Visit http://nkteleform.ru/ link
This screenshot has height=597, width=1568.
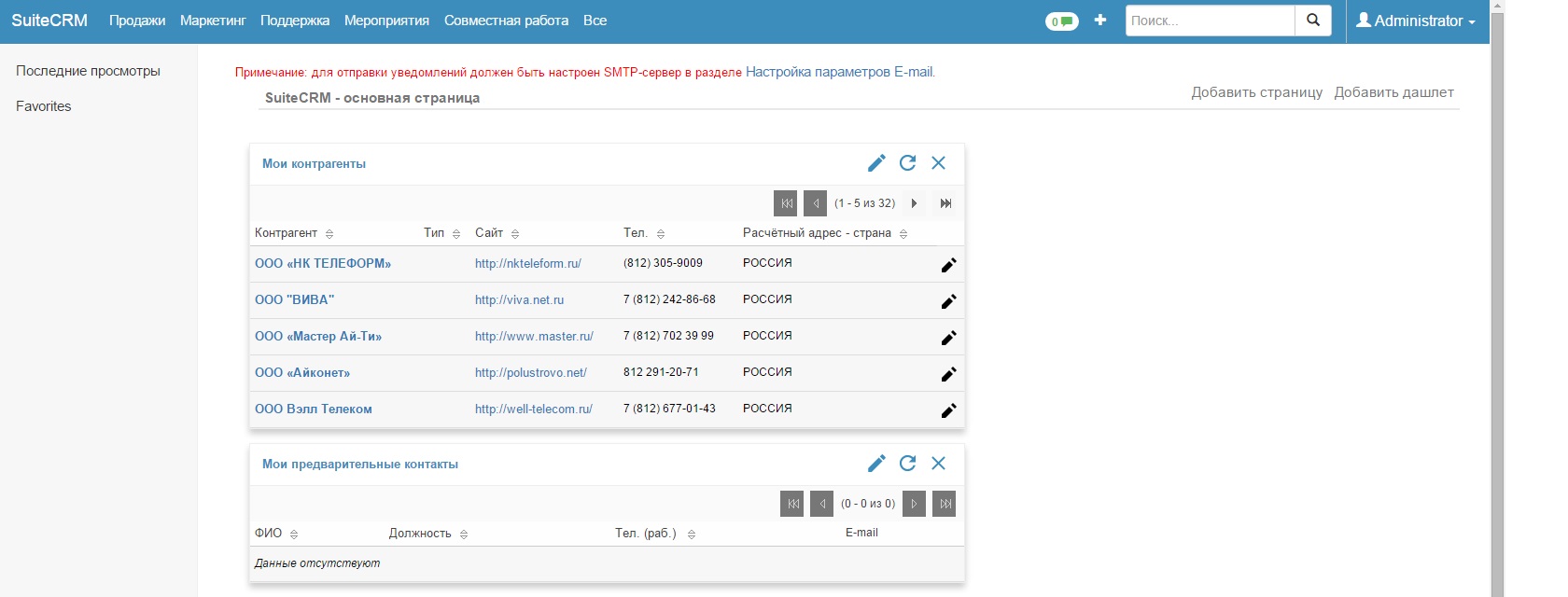coord(528,263)
